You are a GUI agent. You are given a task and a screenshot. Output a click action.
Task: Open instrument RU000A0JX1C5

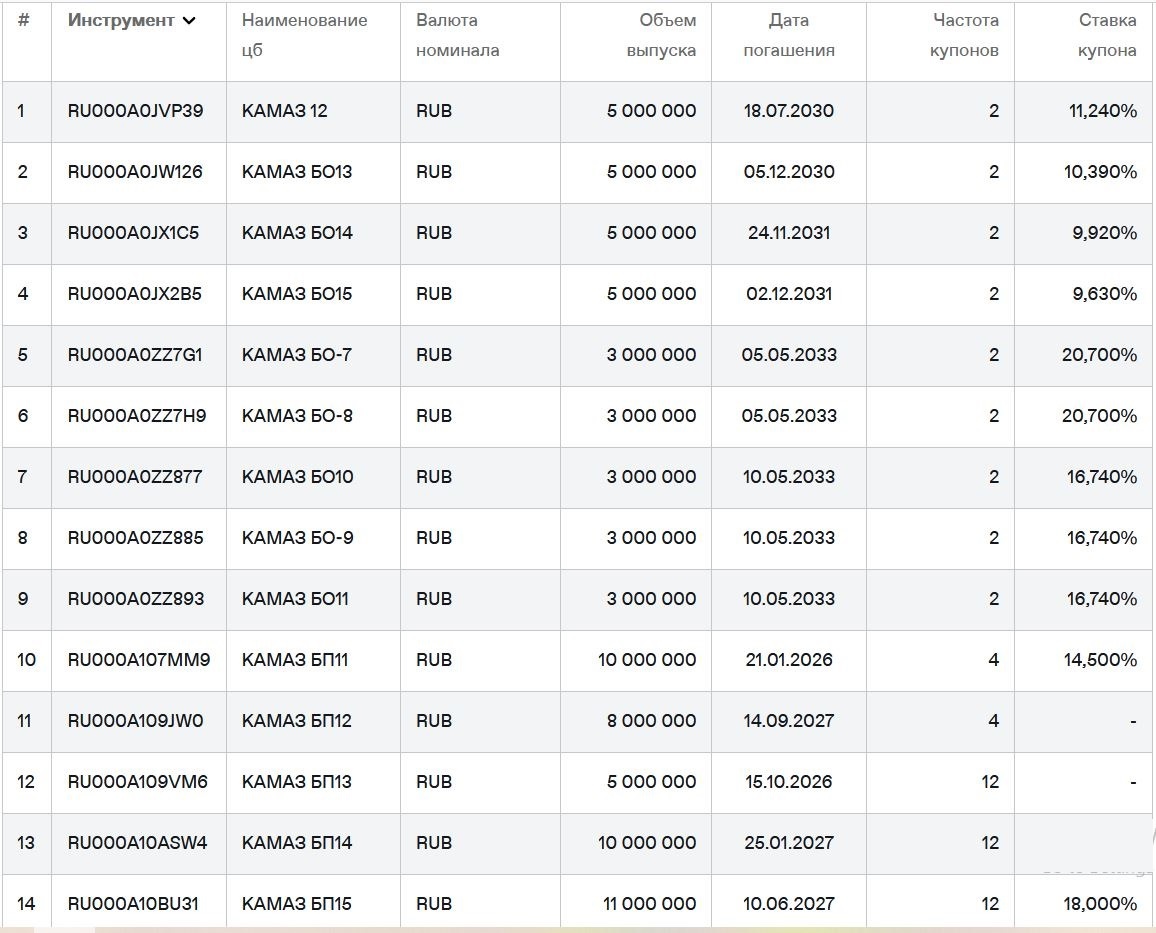click(x=133, y=234)
